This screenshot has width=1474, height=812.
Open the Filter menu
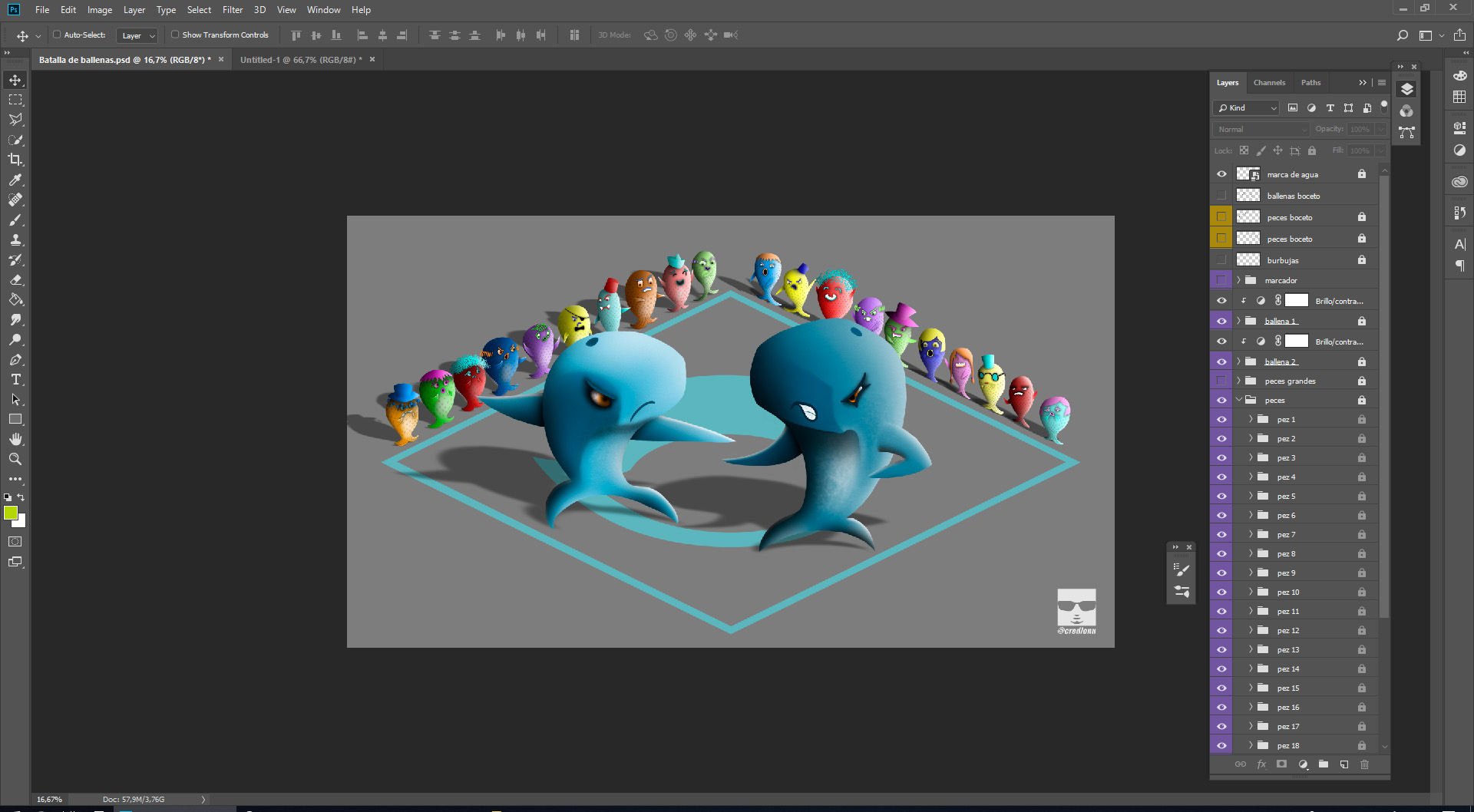232,10
